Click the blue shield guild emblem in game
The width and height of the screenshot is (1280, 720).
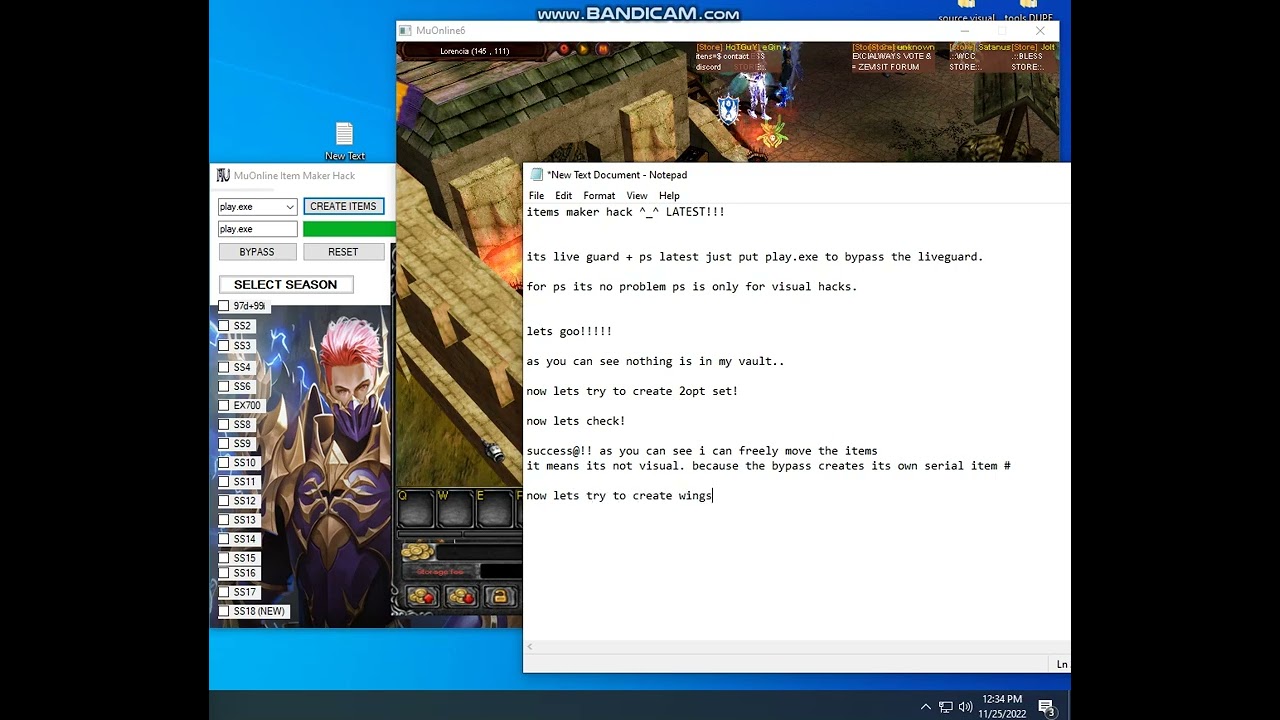[728, 110]
